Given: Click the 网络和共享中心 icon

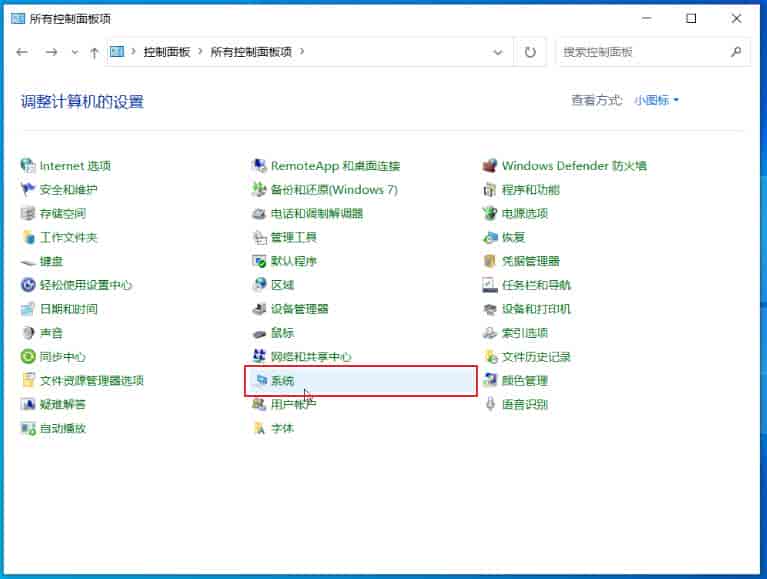Looking at the screenshot, I should click(259, 356).
